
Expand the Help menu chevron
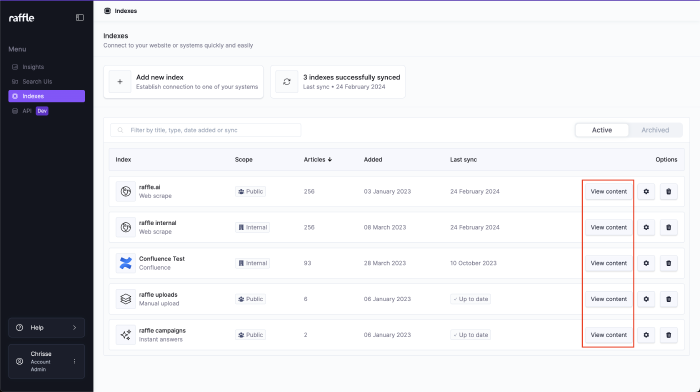click(75, 328)
